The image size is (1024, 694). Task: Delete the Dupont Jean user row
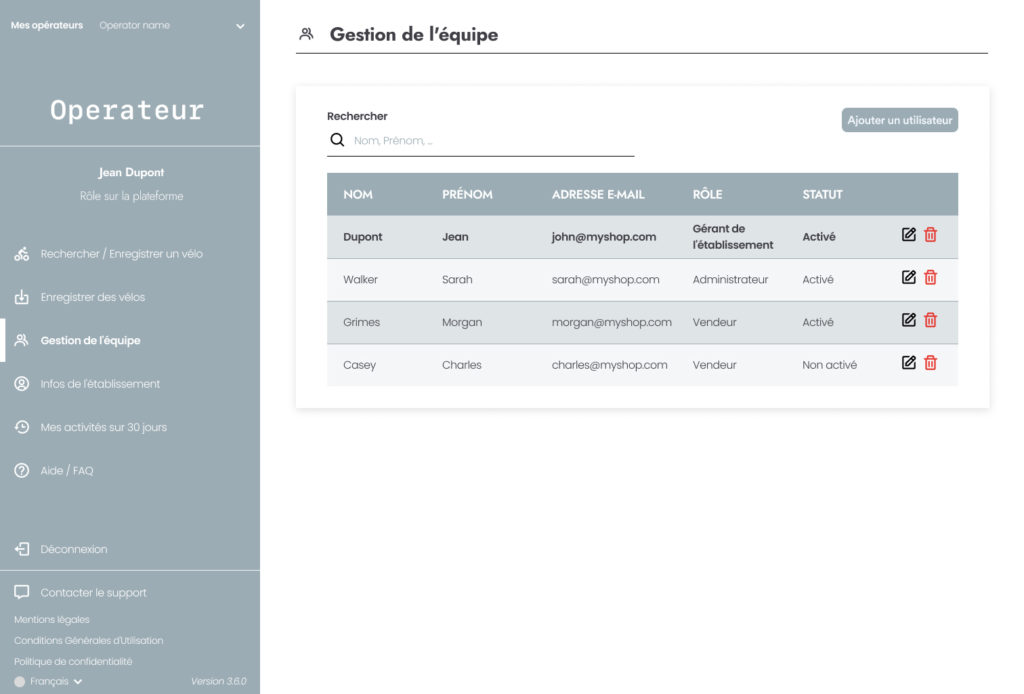coord(931,235)
